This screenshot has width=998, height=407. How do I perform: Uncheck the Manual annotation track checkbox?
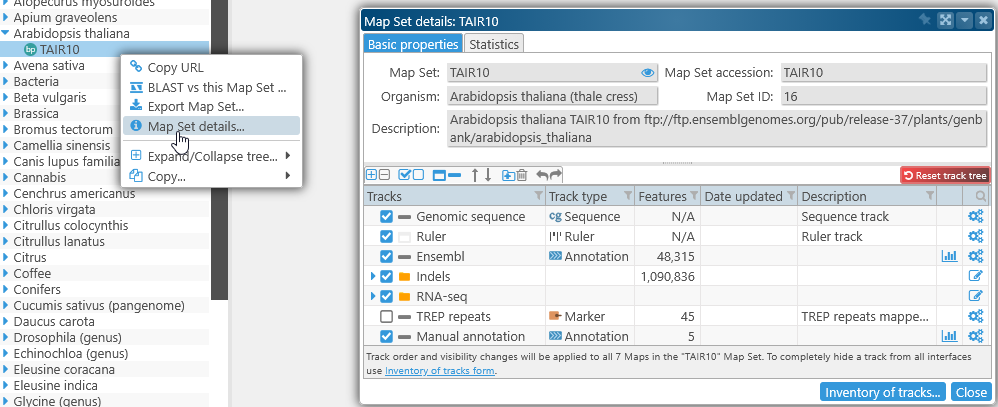point(386,336)
